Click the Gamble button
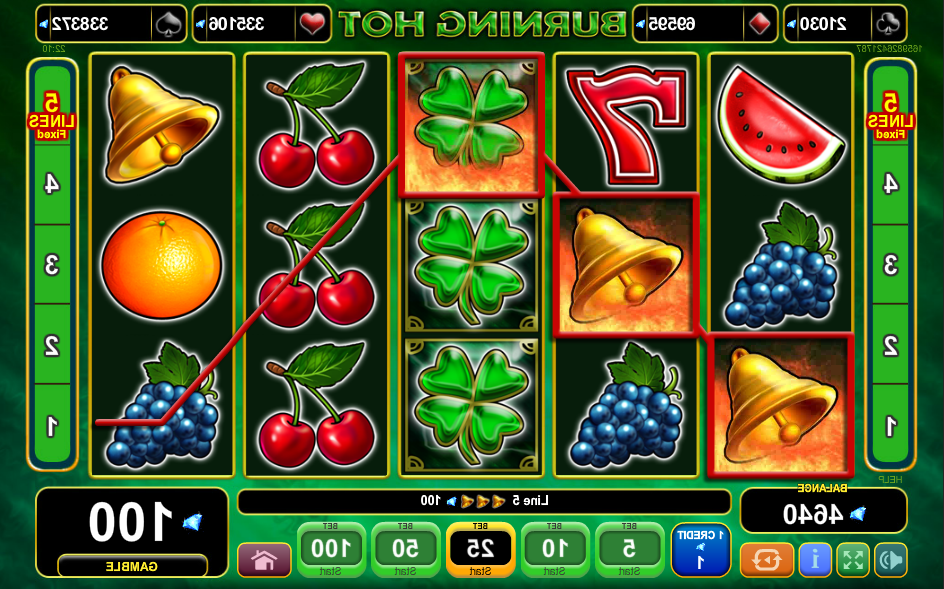The image size is (944, 589). [x=132, y=567]
